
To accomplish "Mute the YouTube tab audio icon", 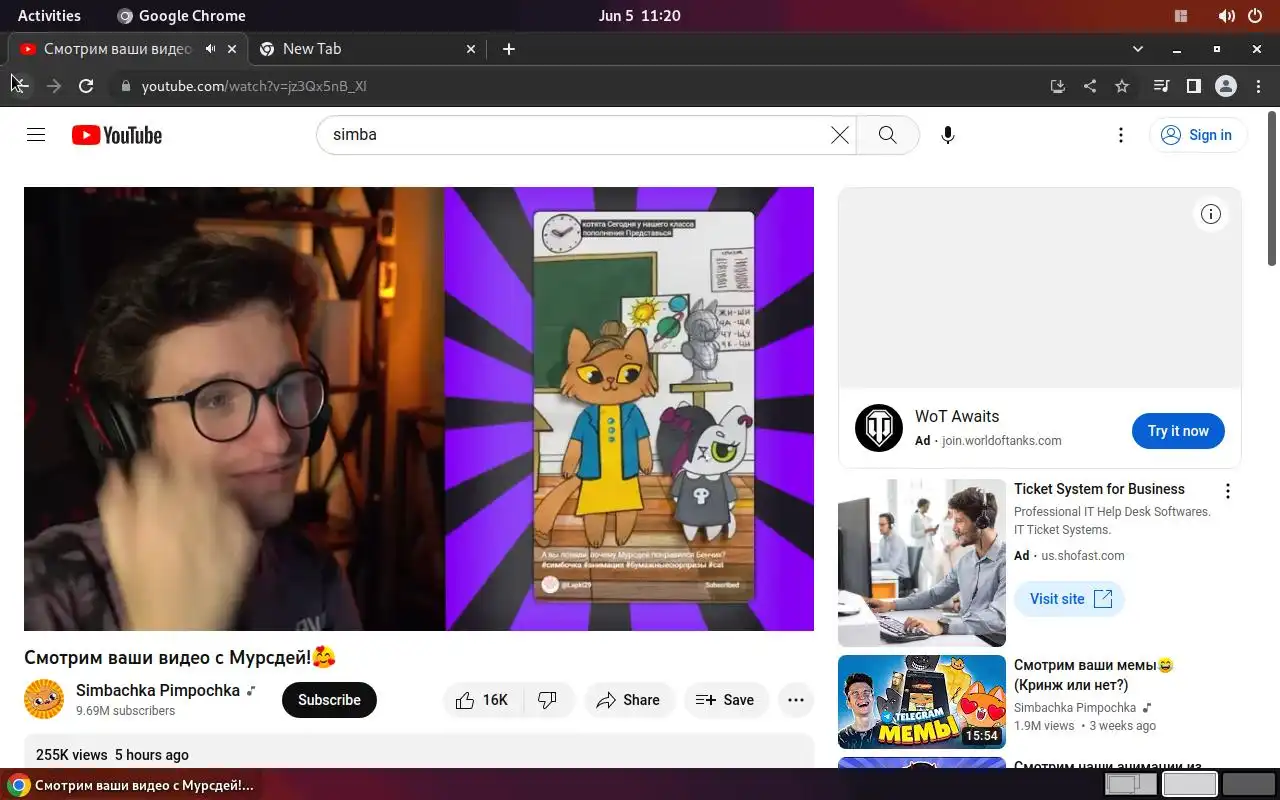I will coord(210,48).
